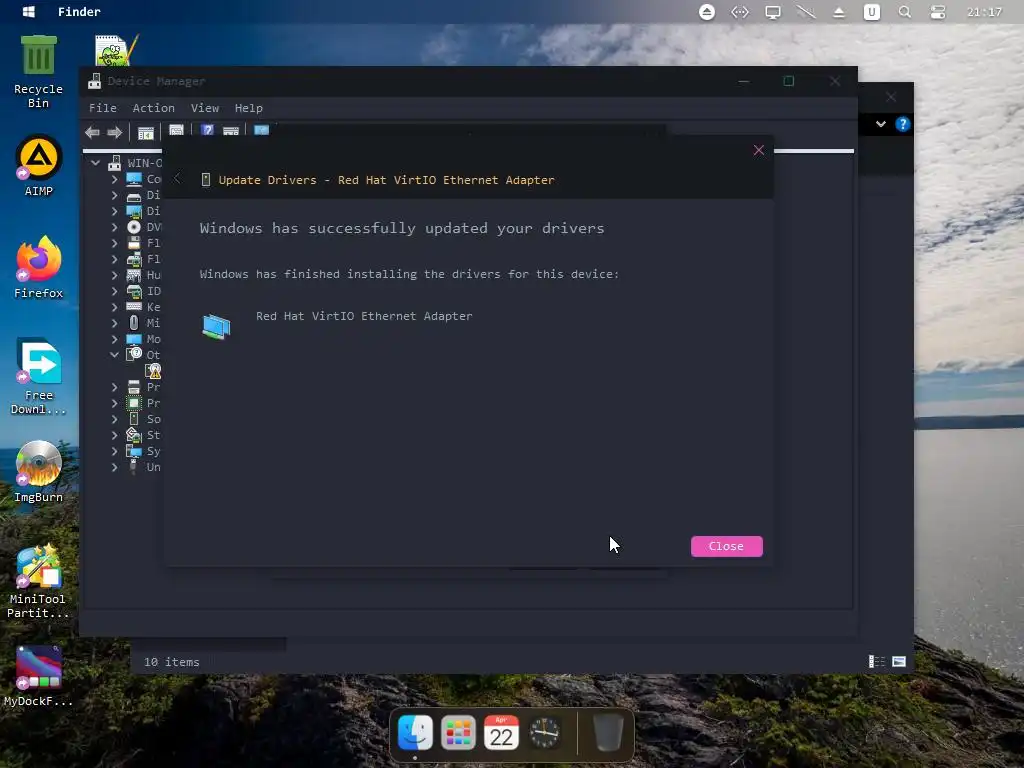The image size is (1024, 768).
Task: Select the USB controllers icon in tree
Action: tap(133, 467)
